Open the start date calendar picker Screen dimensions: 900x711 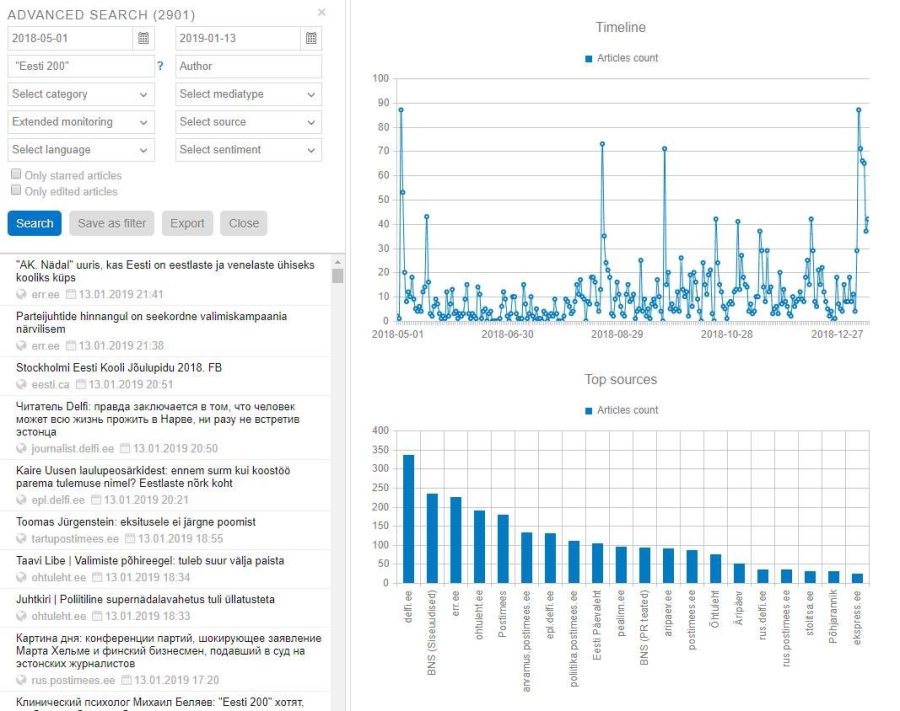click(144, 38)
